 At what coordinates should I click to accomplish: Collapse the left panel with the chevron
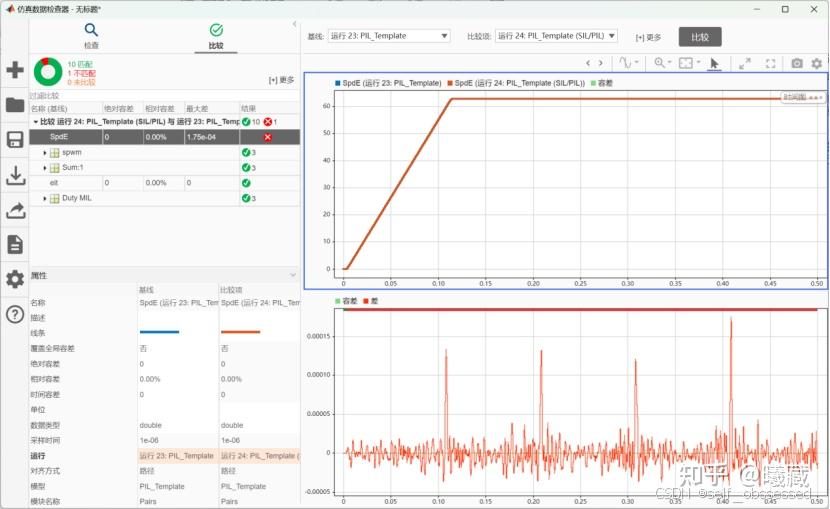[x=295, y=24]
